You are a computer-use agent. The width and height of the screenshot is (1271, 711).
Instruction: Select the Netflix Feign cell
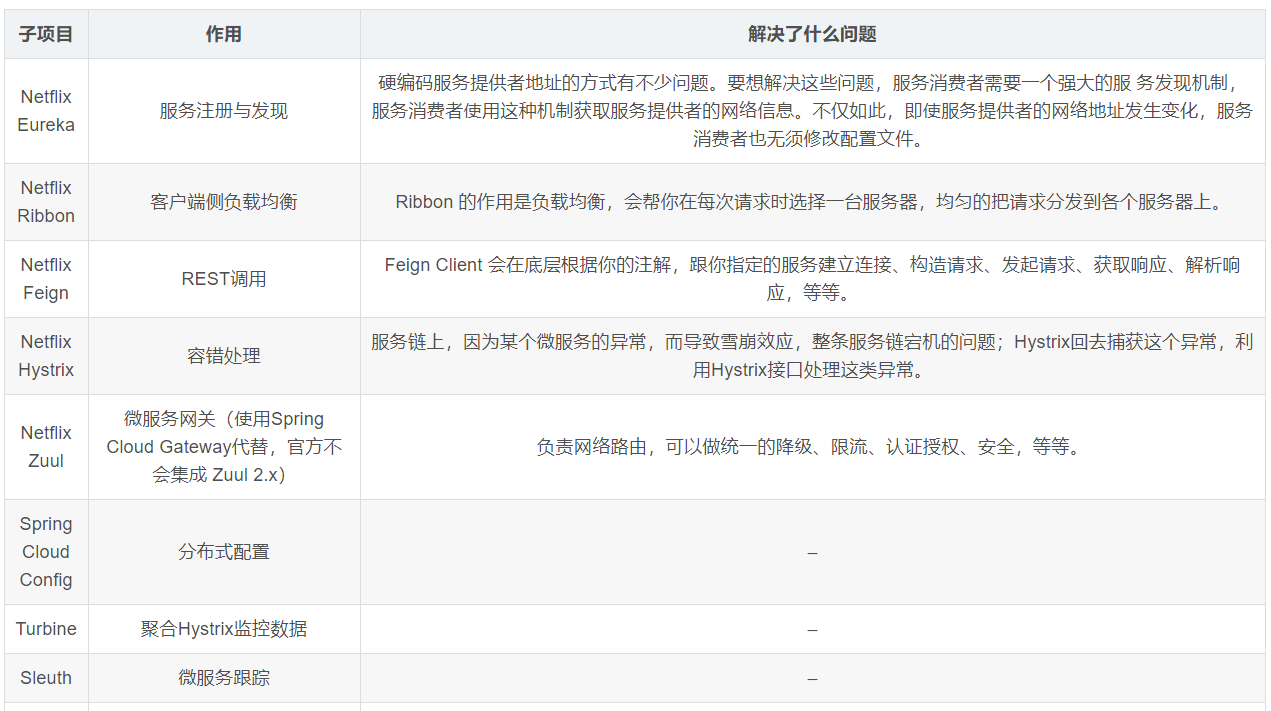point(46,279)
